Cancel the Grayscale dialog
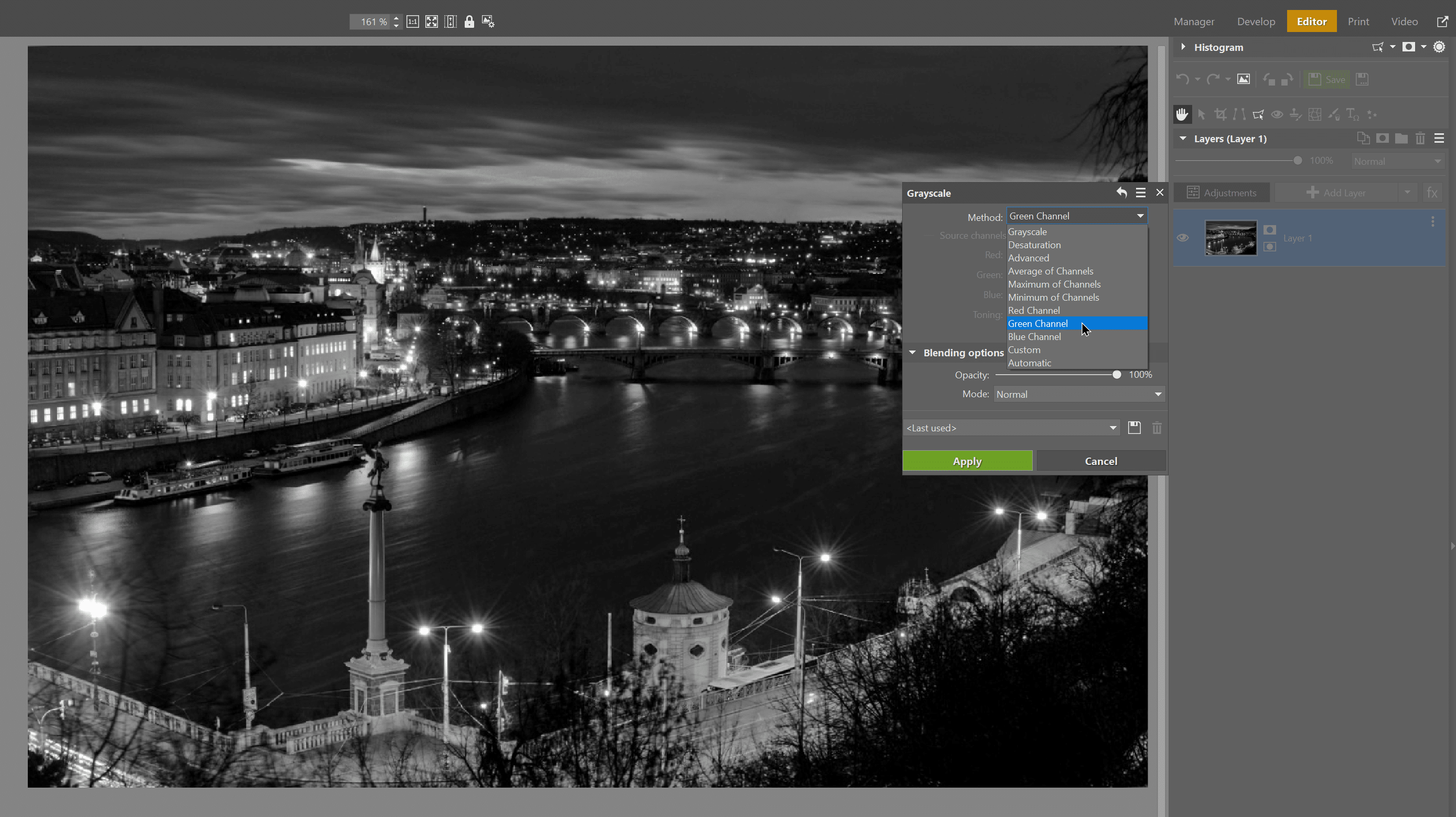 (x=1100, y=461)
